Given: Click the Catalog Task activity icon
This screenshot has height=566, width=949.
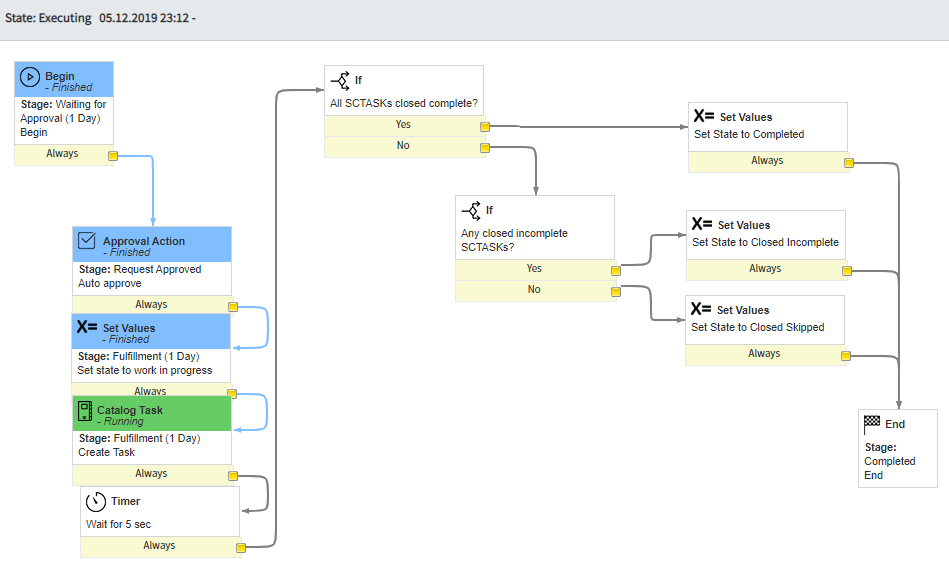Looking at the screenshot, I should pos(83,410).
